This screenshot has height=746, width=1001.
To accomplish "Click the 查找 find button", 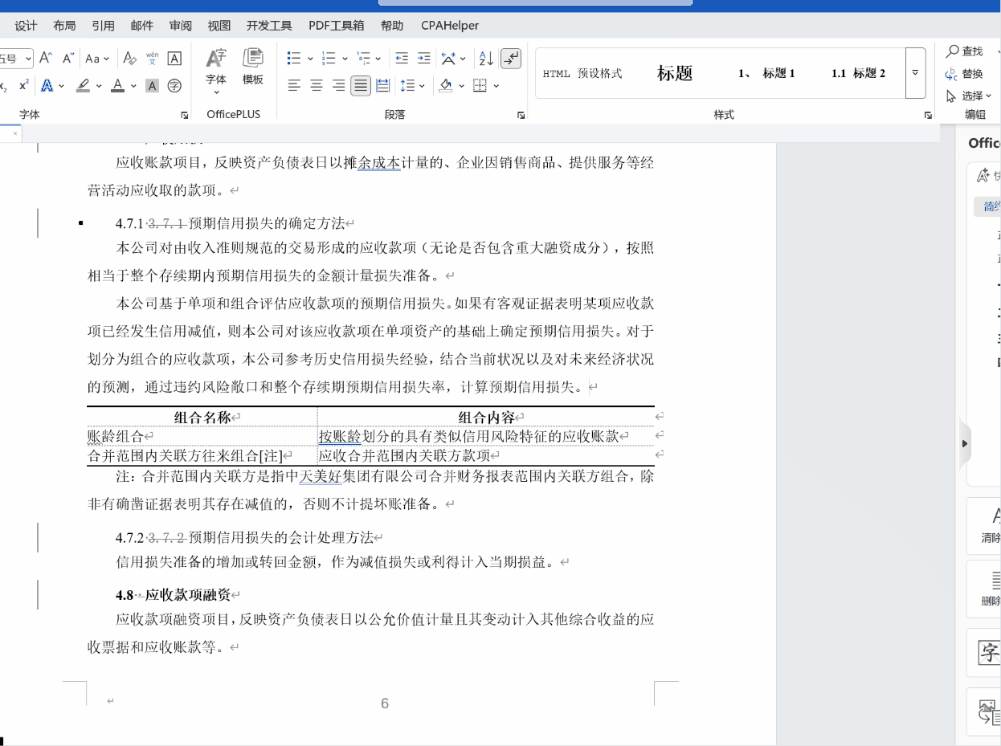I will pyautogui.click(x=965, y=51).
